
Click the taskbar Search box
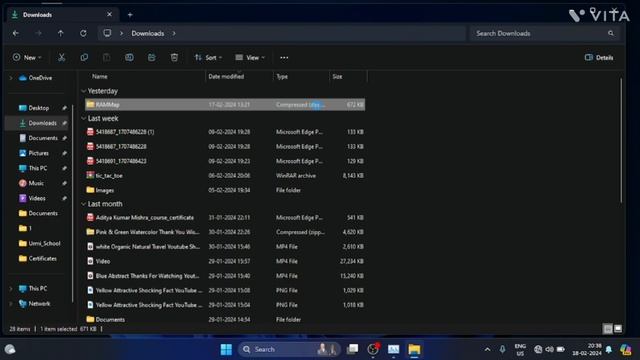pyautogui.click(x=289, y=349)
